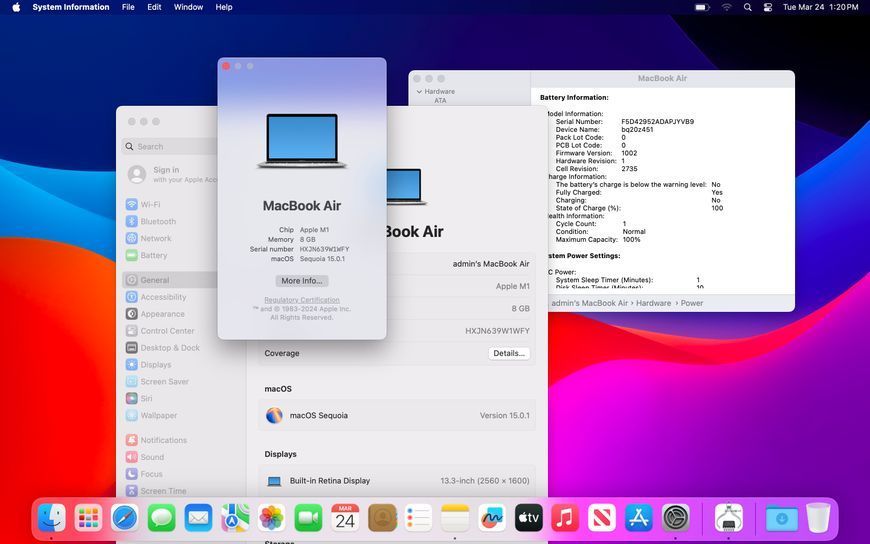Select General in Settings sidebar
Screen dimensions: 870x544
171,280
